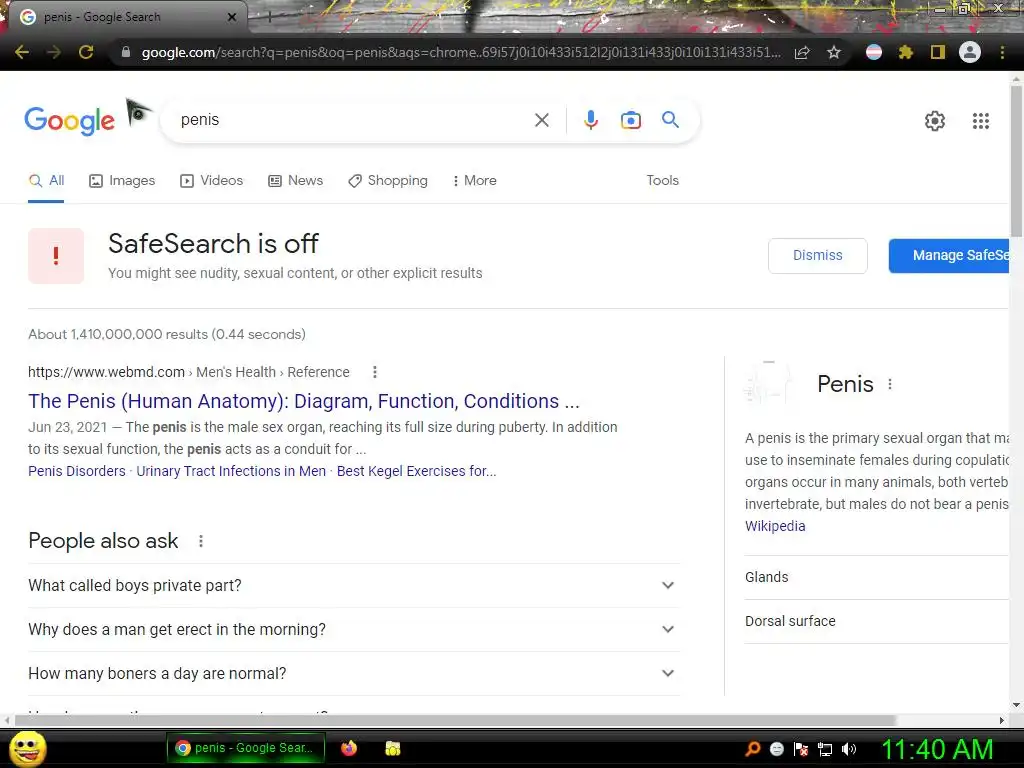Click the vertical scrollbar thumb
Viewport: 1024px width, 768px height.
(x=1016, y=160)
